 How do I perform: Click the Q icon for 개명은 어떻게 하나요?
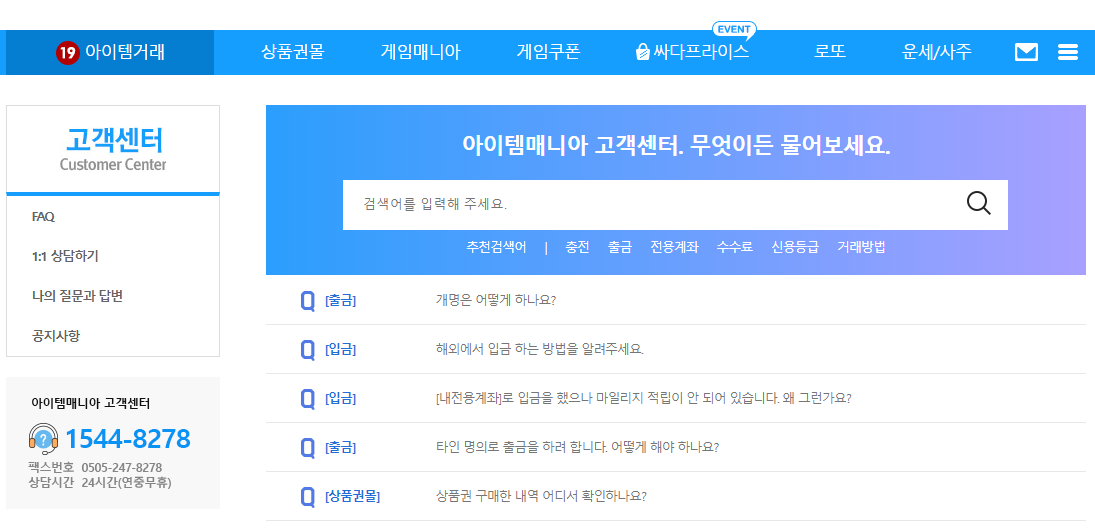(307, 301)
